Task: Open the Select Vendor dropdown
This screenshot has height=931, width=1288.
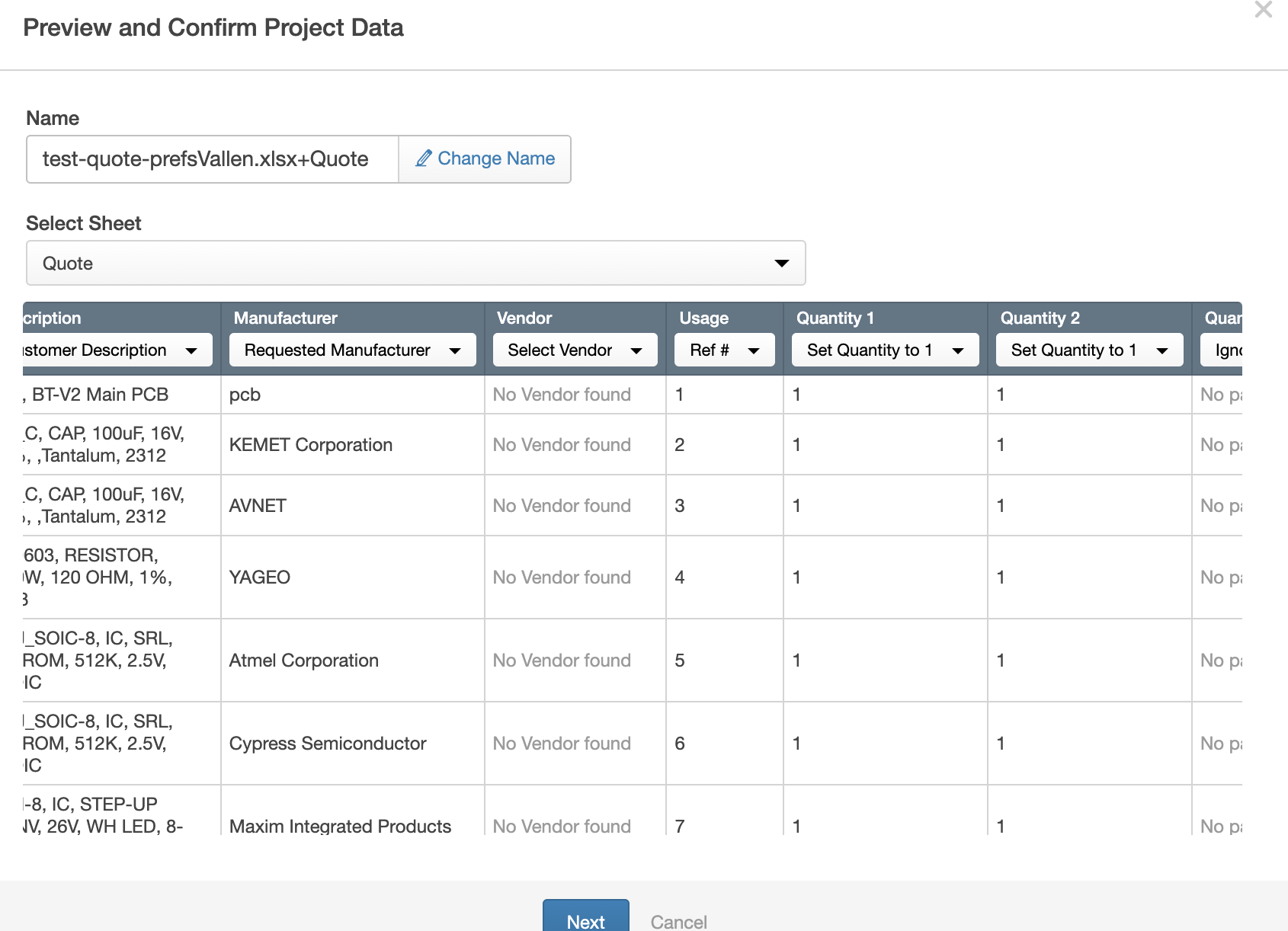Action: click(x=575, y=350)
